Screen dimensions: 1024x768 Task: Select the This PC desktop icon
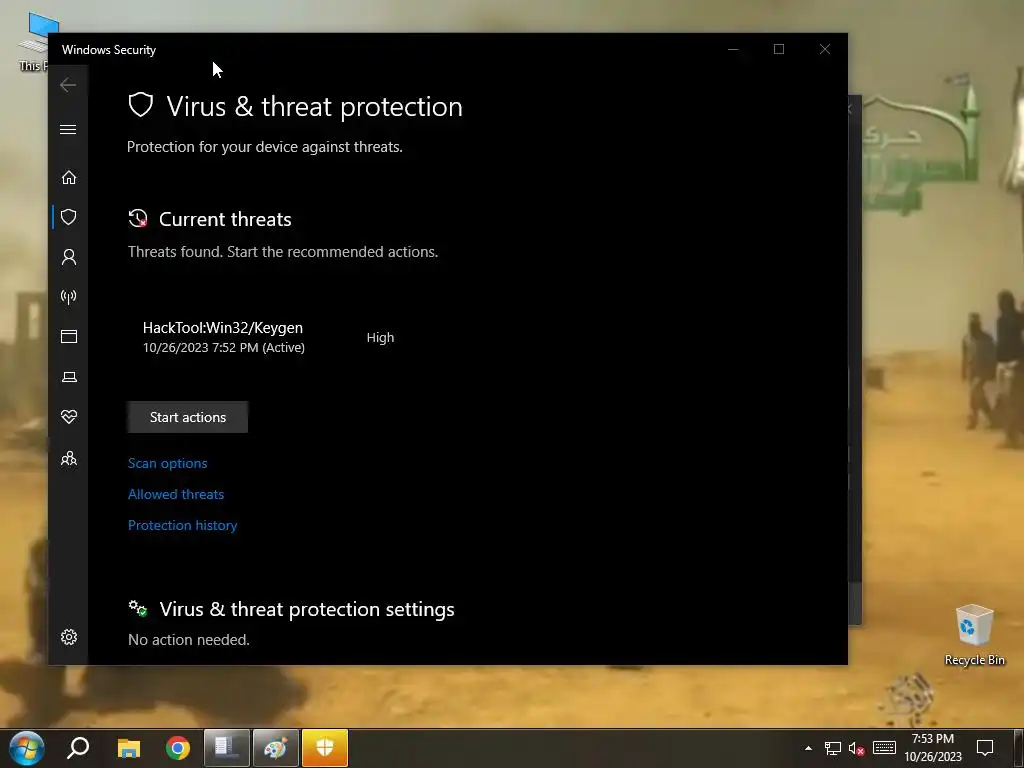click(x=33, y=42)
